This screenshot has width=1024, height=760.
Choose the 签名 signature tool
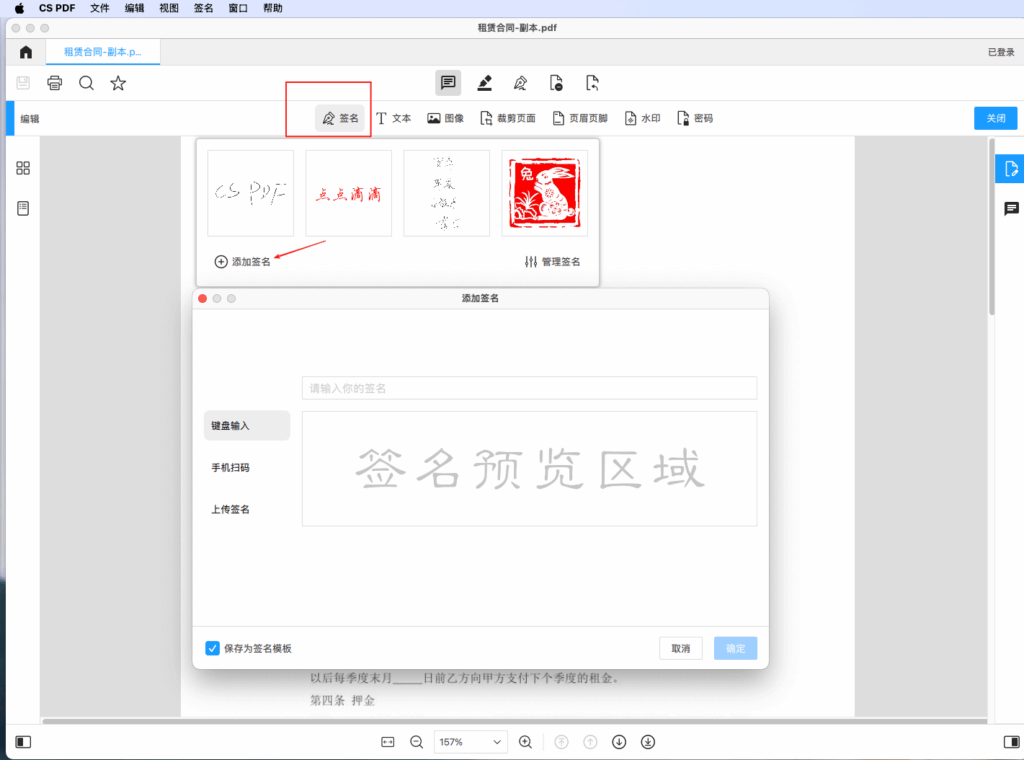340,118
